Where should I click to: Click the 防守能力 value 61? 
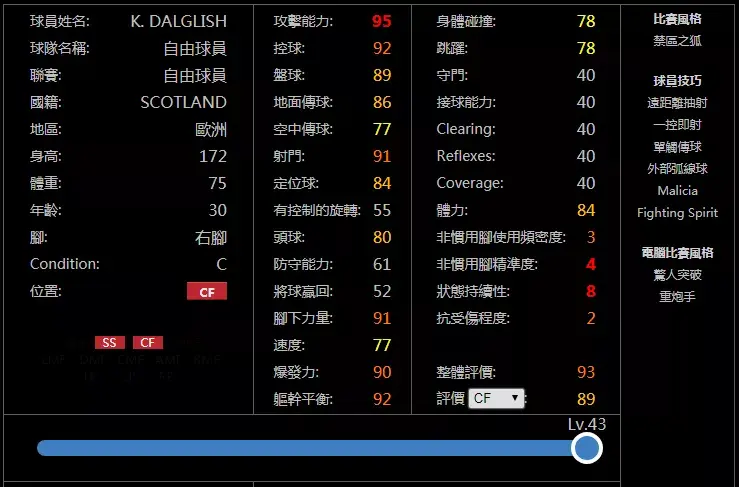tap(382, 264)
